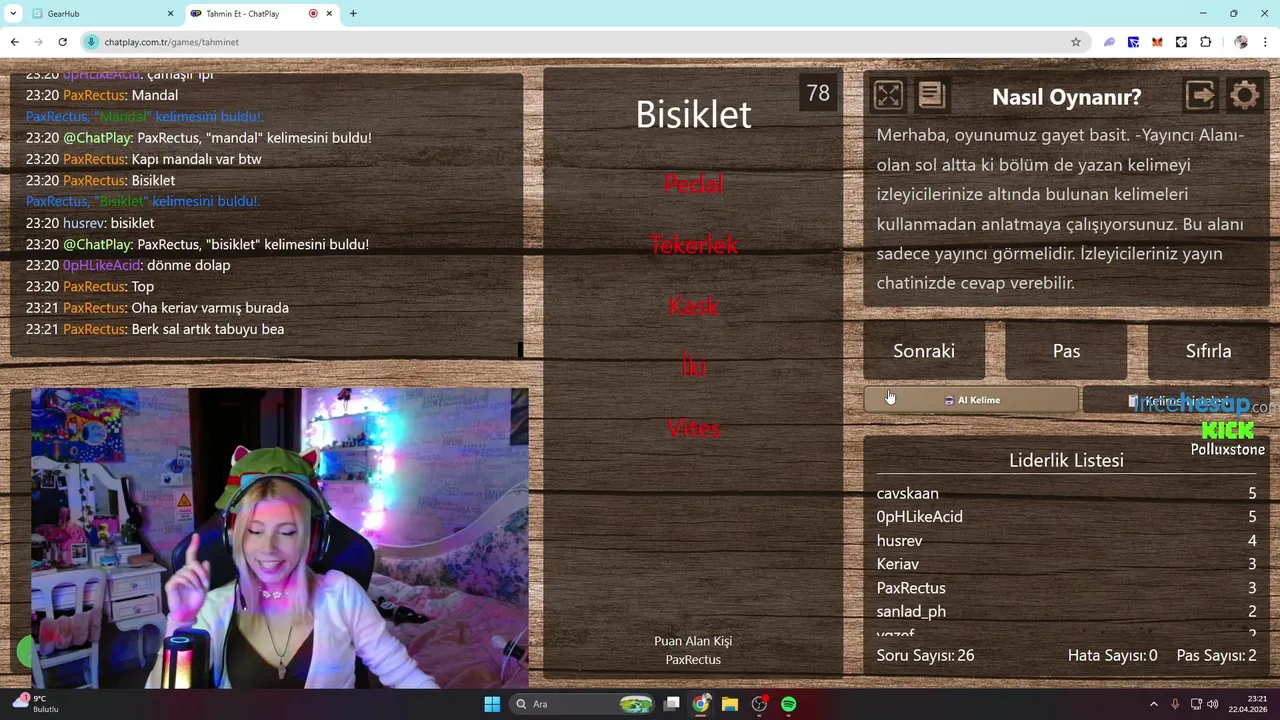Click the forbidden word Pedal

pos(693,184)
